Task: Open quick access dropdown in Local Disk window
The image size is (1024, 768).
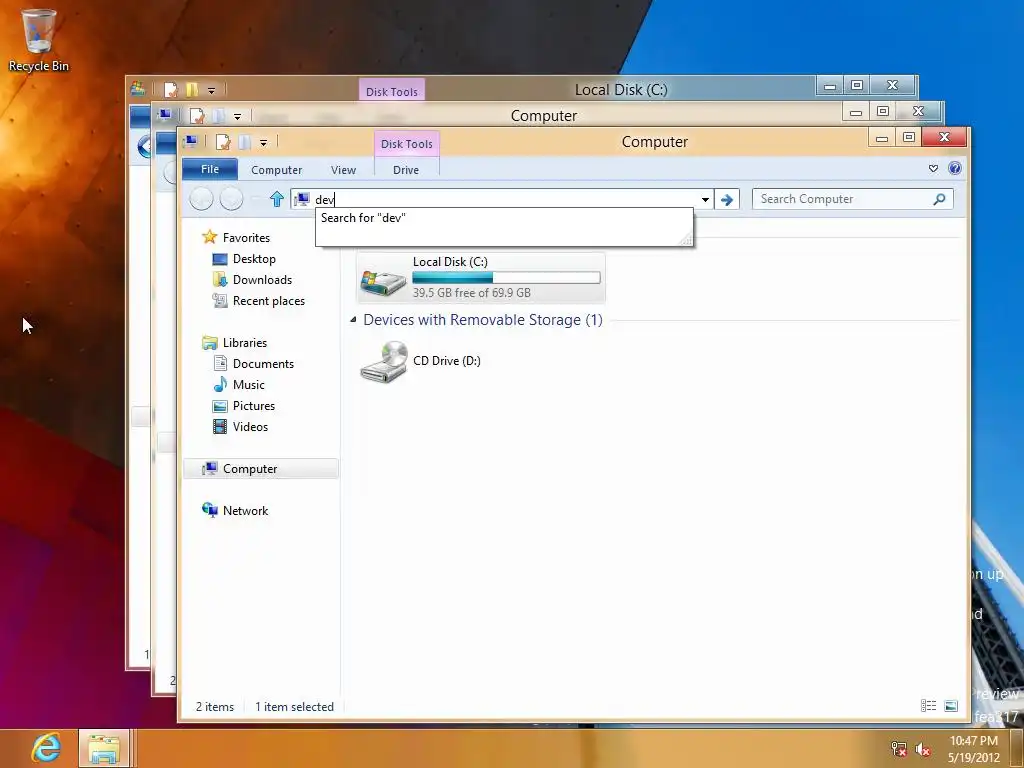Action: pyautogui.click(x=212, y=90)
